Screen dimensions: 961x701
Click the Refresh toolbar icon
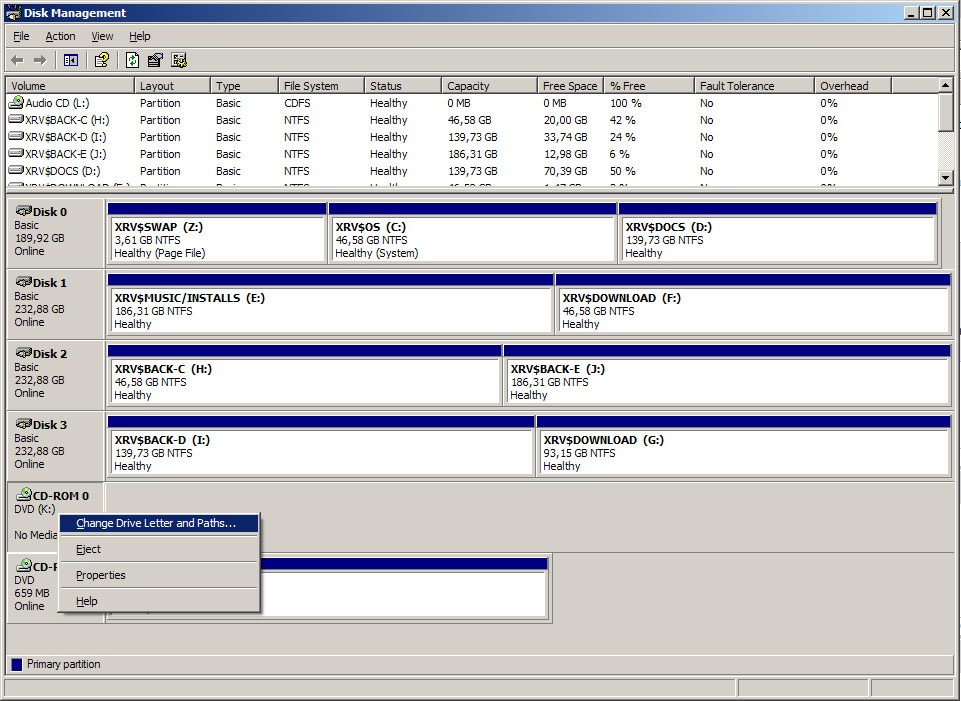133,60
